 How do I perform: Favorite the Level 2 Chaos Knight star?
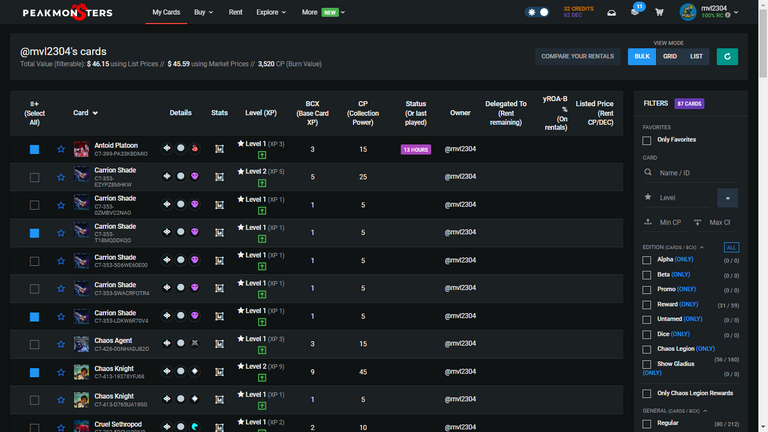coord(61,372)
